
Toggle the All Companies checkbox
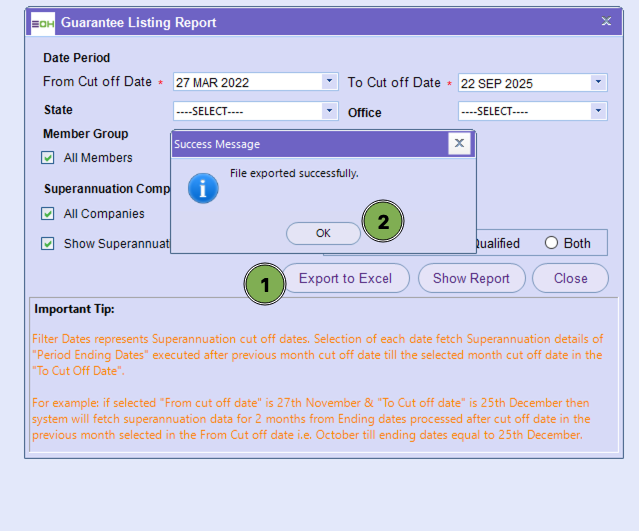pyautogui.click(x=48, y=214)
